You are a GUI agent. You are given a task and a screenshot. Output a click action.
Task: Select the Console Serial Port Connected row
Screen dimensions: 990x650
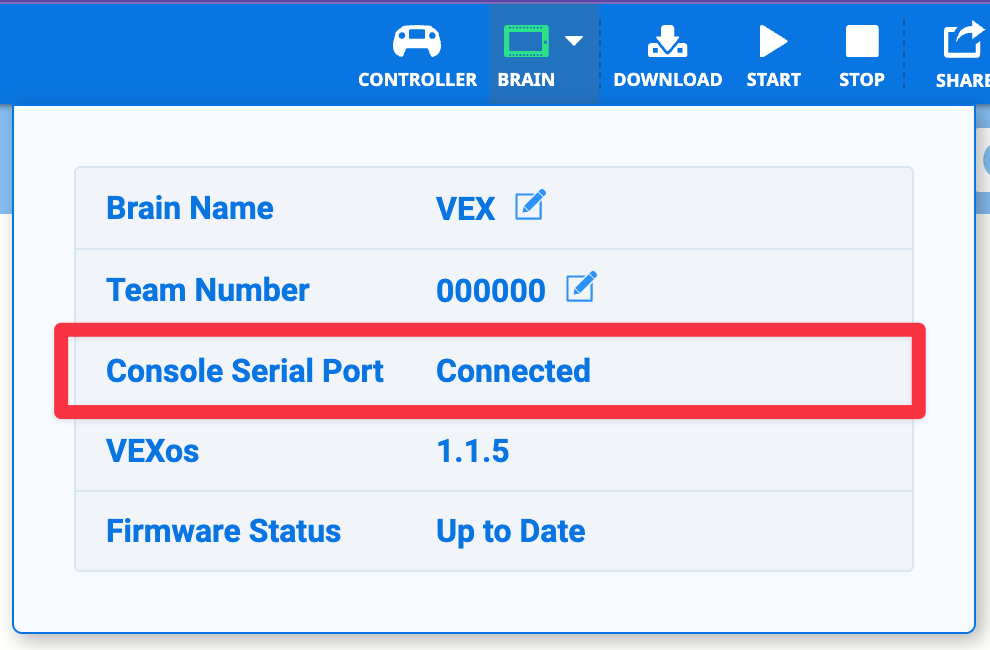[492, 370]
